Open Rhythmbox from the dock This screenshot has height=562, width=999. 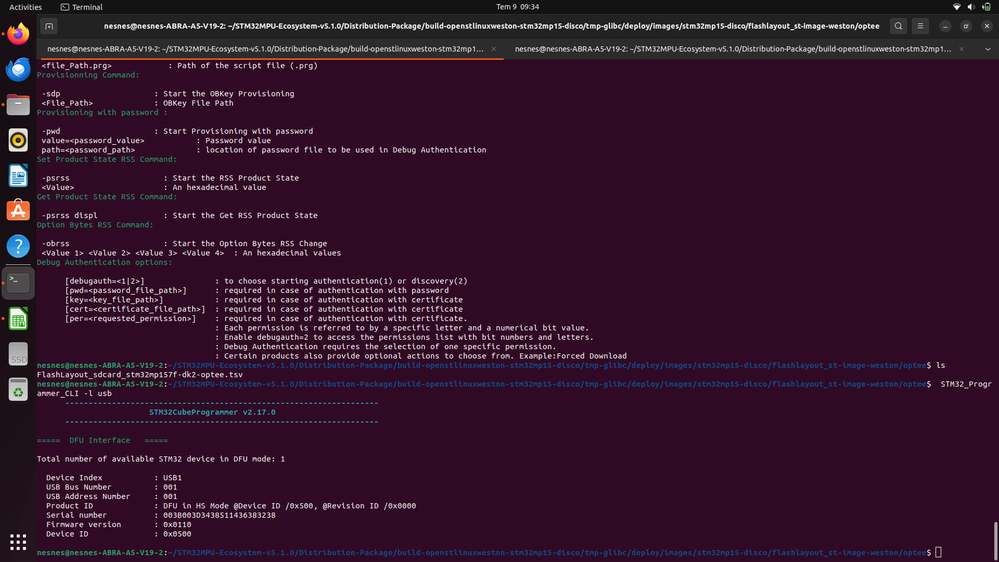tap(18, 140)
